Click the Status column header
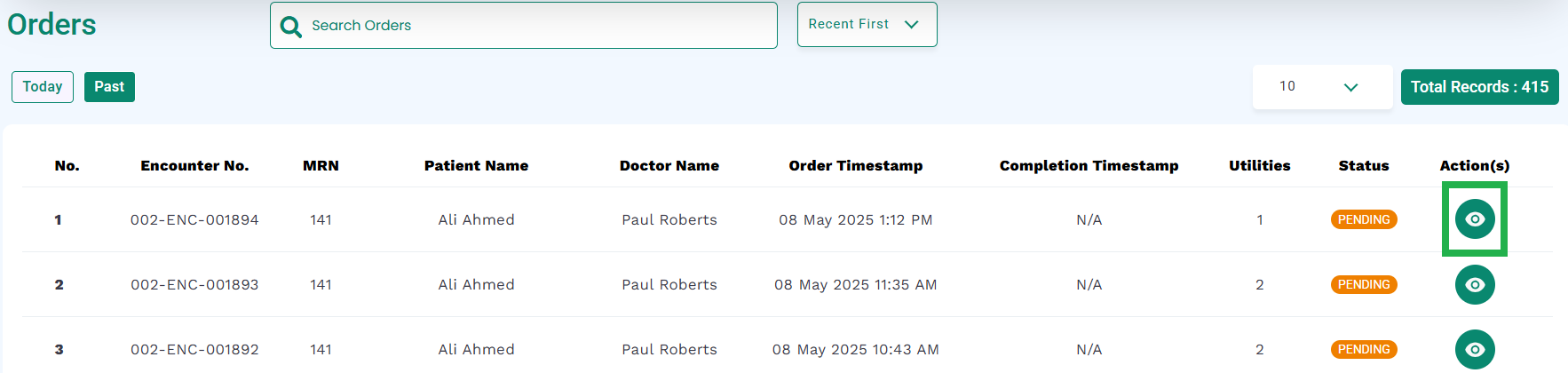This screenshot has width=1568, height=373. click(x=1364, y=165)
